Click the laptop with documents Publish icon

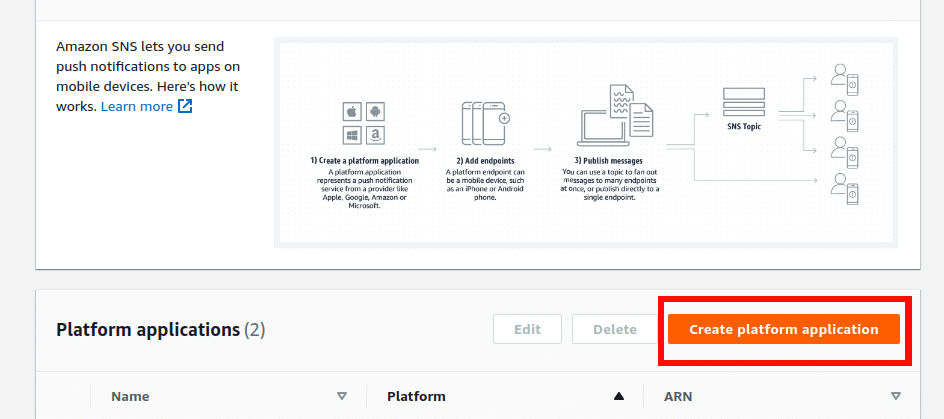click(614, 115)
